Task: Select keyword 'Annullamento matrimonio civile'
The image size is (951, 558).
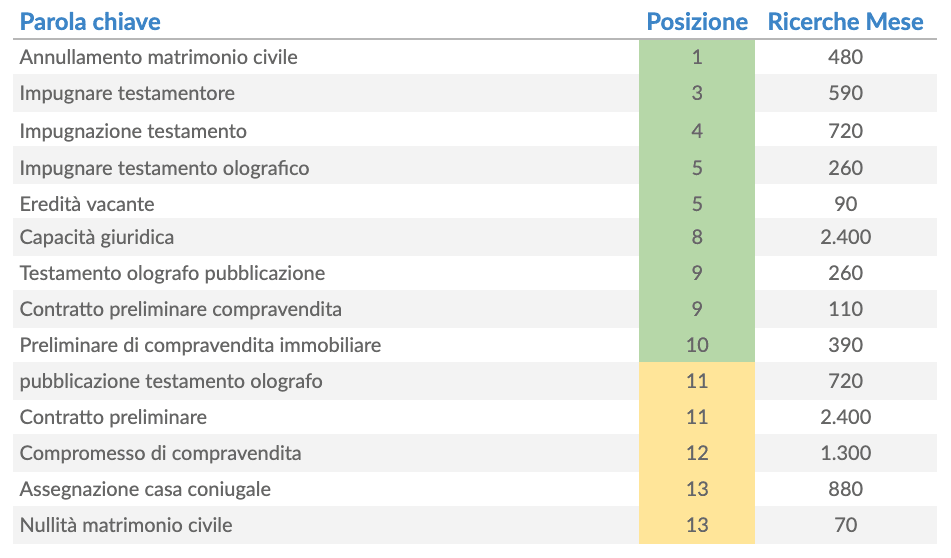Action: point(158,57)
